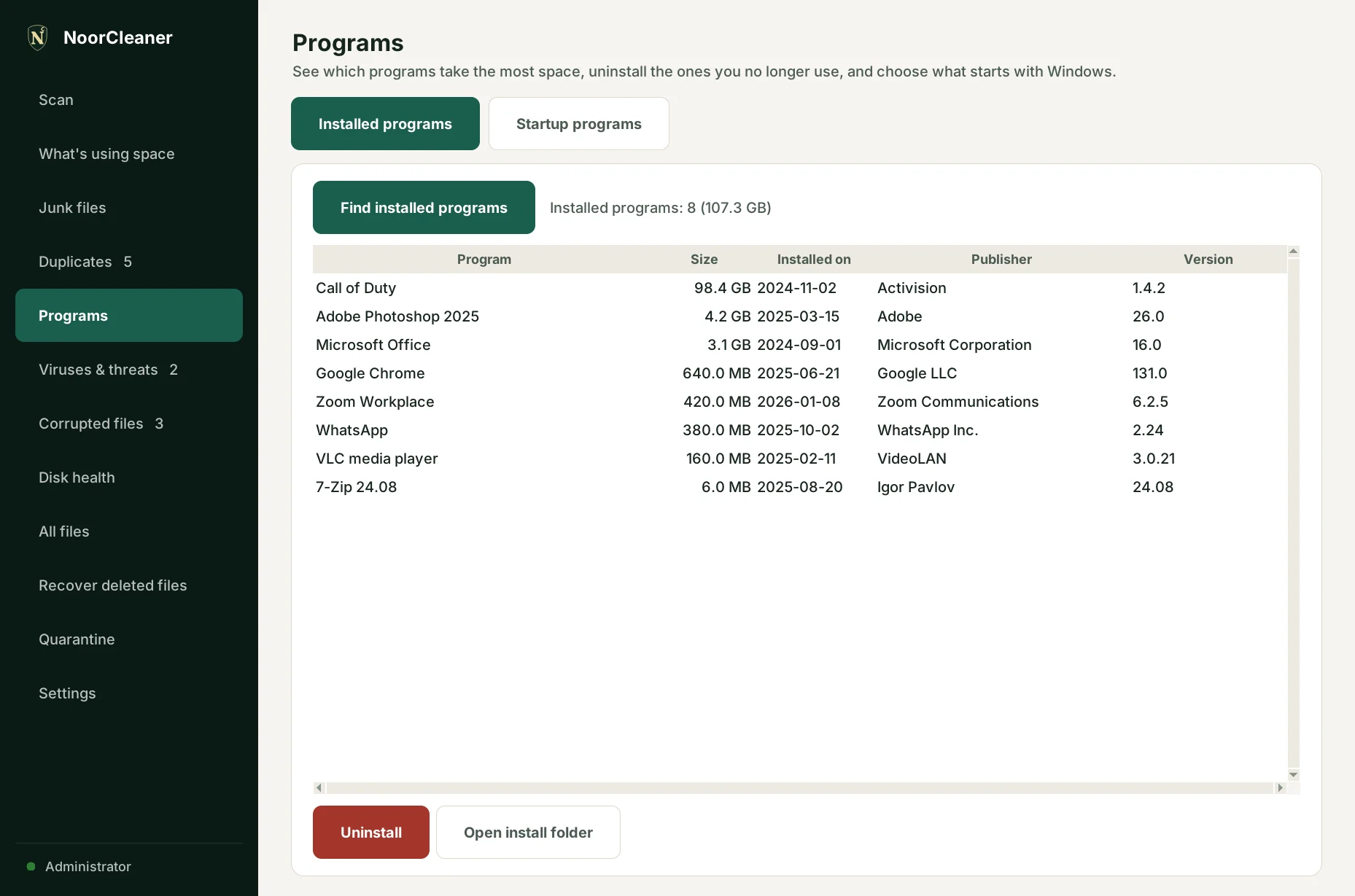Select Programs in the sidebar

tap(129, 316)
